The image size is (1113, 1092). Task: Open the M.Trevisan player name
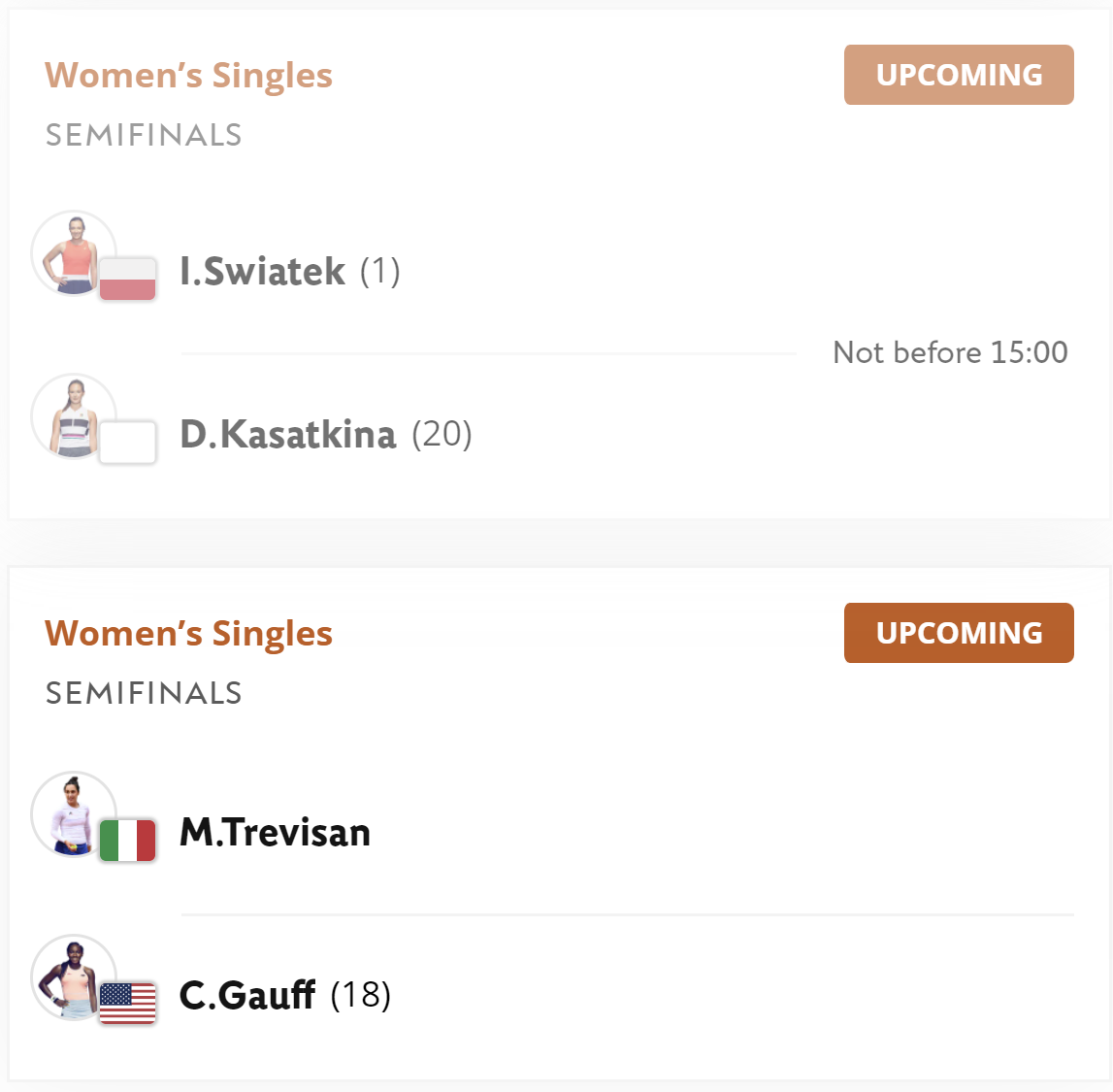(x=275, y=832)
